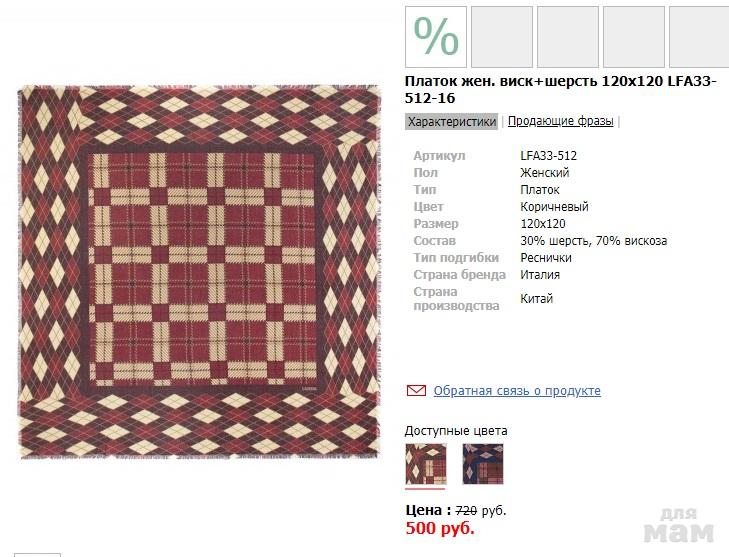Select the first empty thumbnail after percent icon
This screenshot has width=729, height=557.
[501, 37]
